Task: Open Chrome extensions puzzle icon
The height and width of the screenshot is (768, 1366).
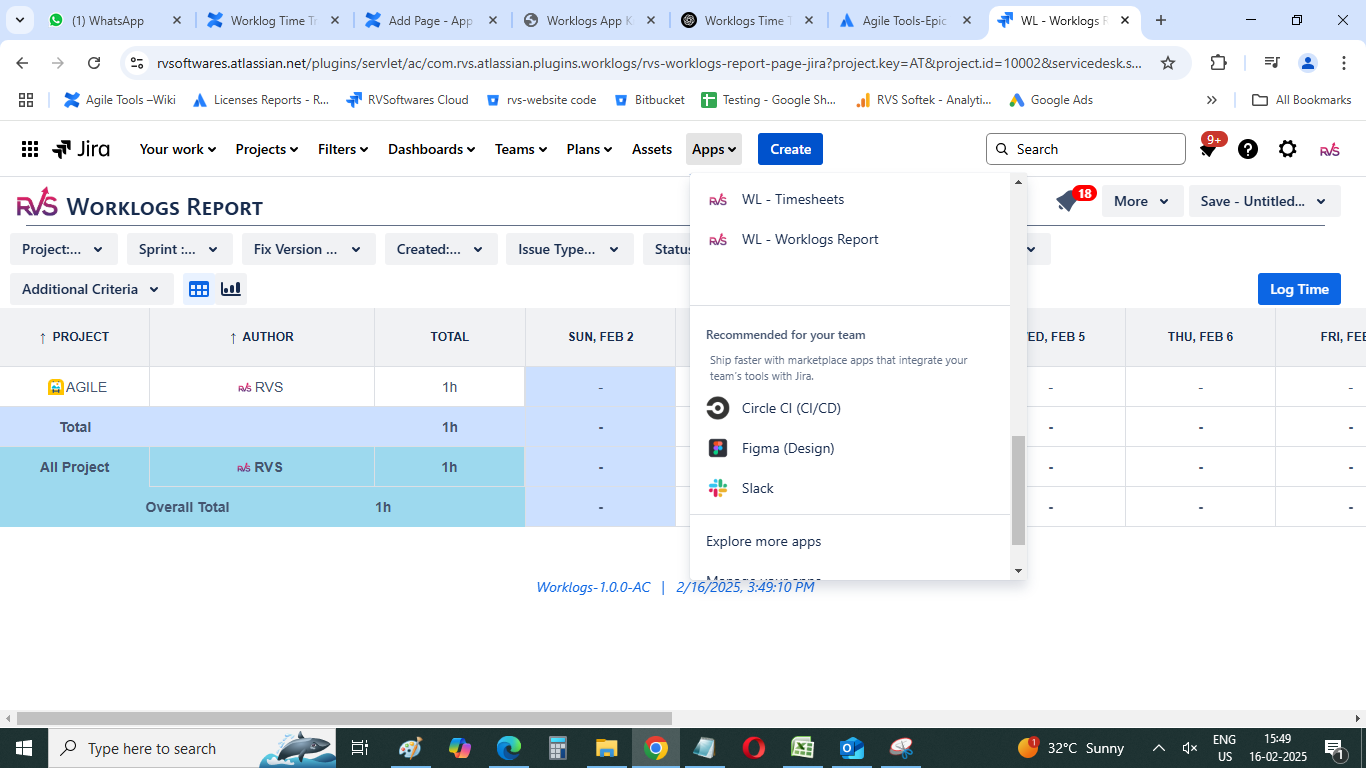Action: pos(1218,63)
